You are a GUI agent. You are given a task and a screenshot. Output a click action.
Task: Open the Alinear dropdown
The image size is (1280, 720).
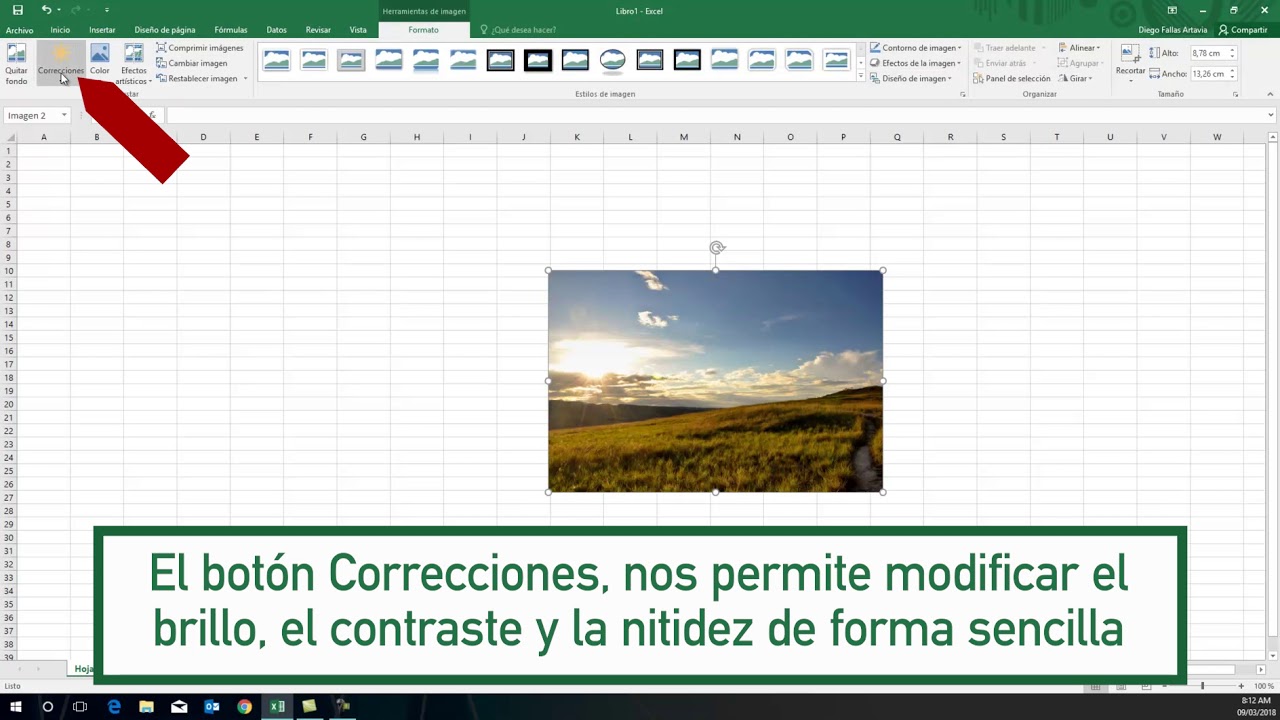1079,48
